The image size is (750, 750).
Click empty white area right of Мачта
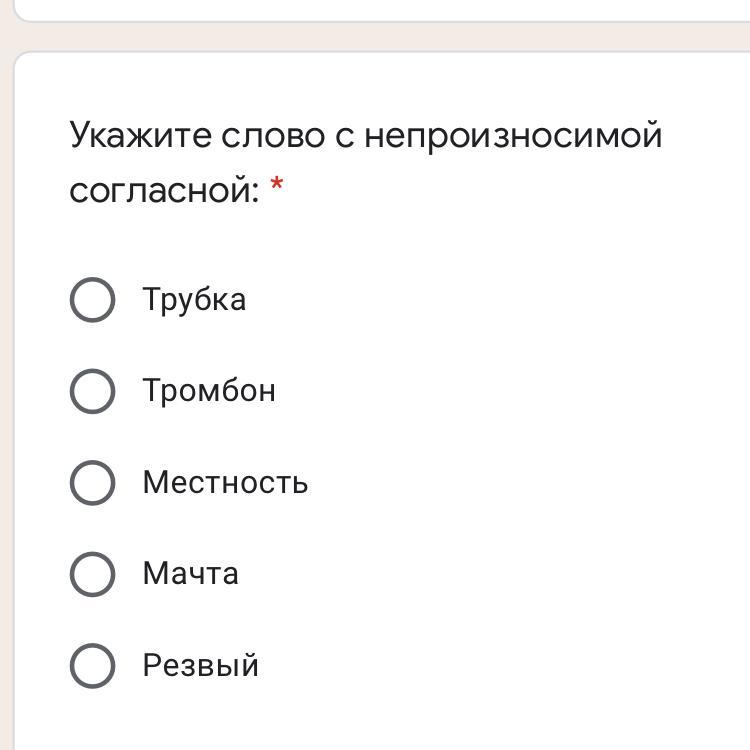[500, 574]
